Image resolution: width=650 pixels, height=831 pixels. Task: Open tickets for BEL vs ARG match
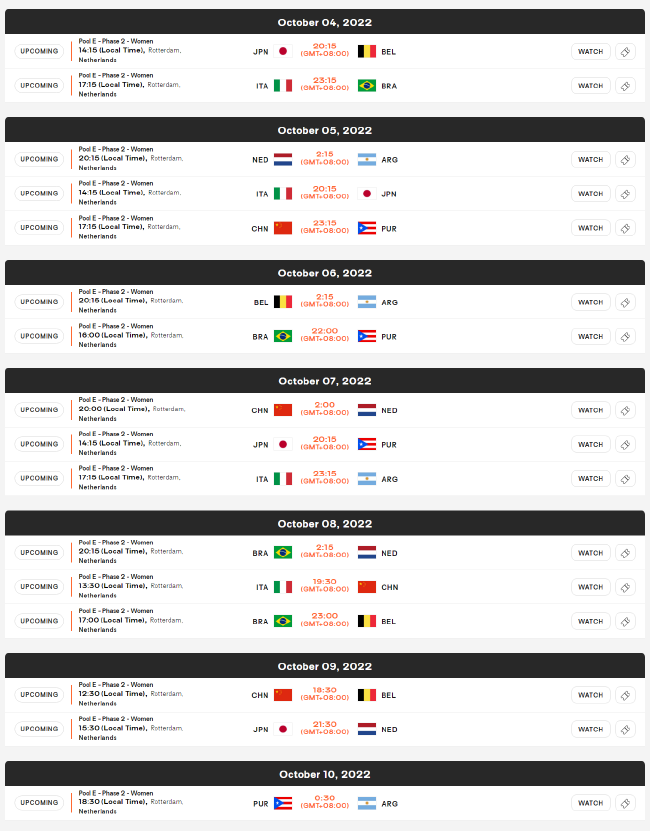point(625,302)
